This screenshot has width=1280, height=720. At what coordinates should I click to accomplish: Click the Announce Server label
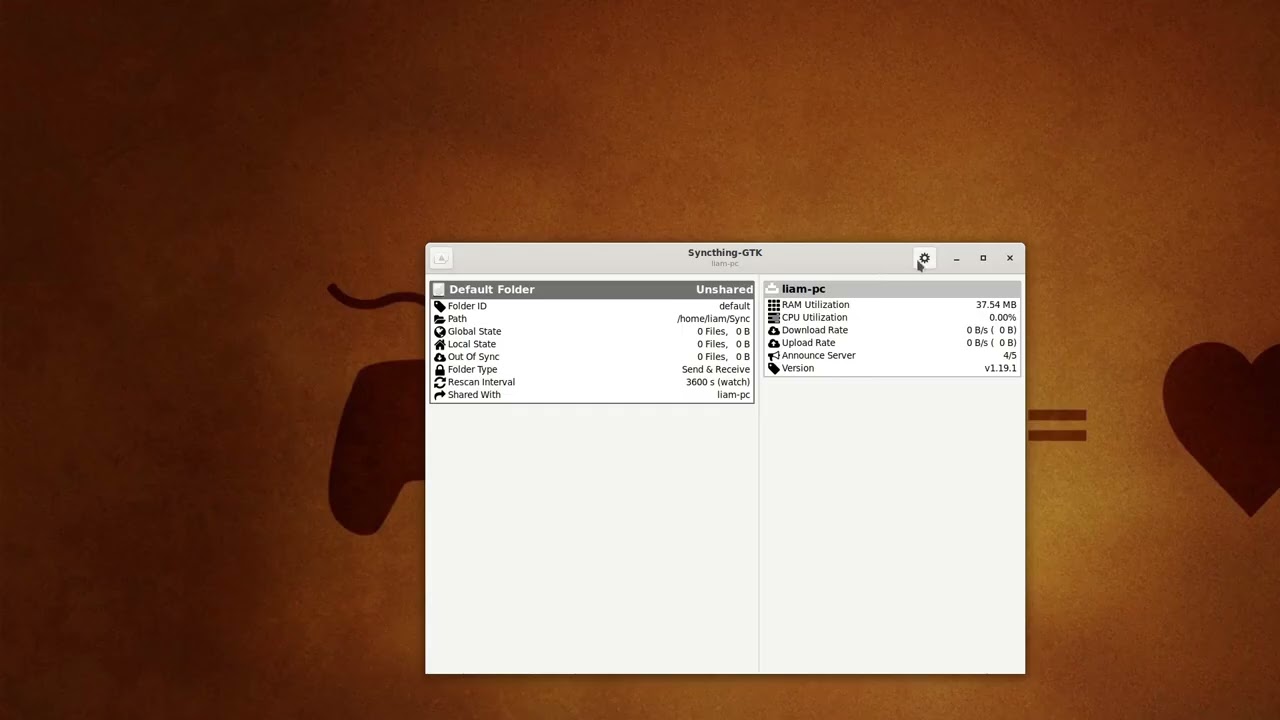click(818, 356)
